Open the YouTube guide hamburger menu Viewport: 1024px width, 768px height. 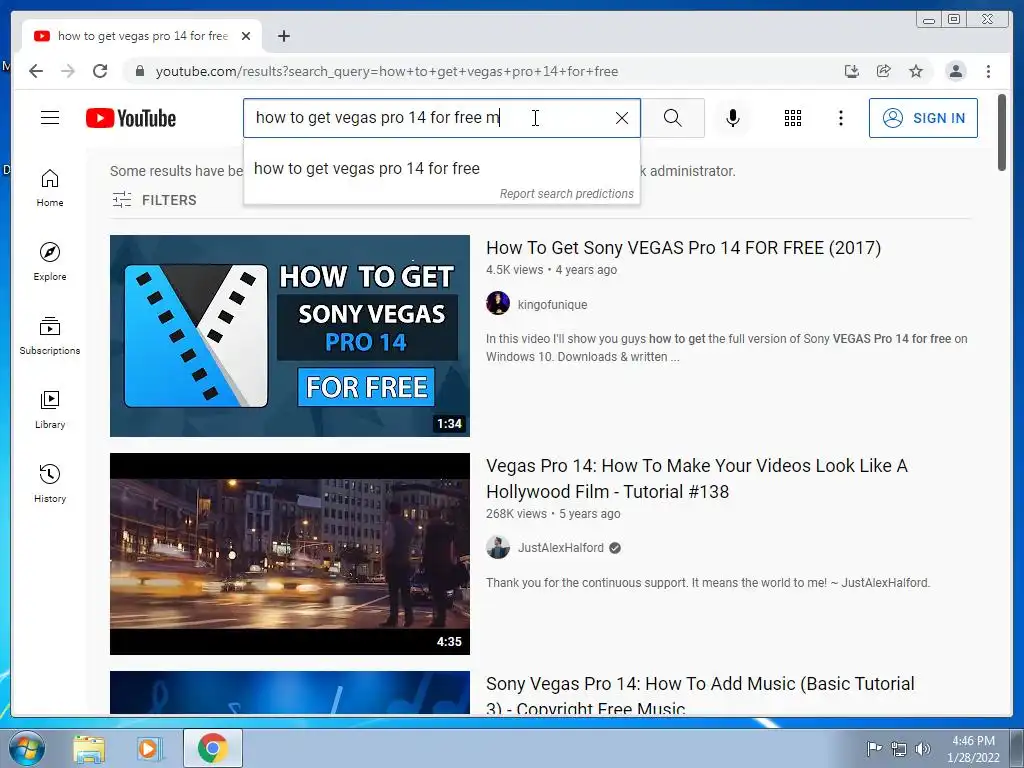coord(50,118)
